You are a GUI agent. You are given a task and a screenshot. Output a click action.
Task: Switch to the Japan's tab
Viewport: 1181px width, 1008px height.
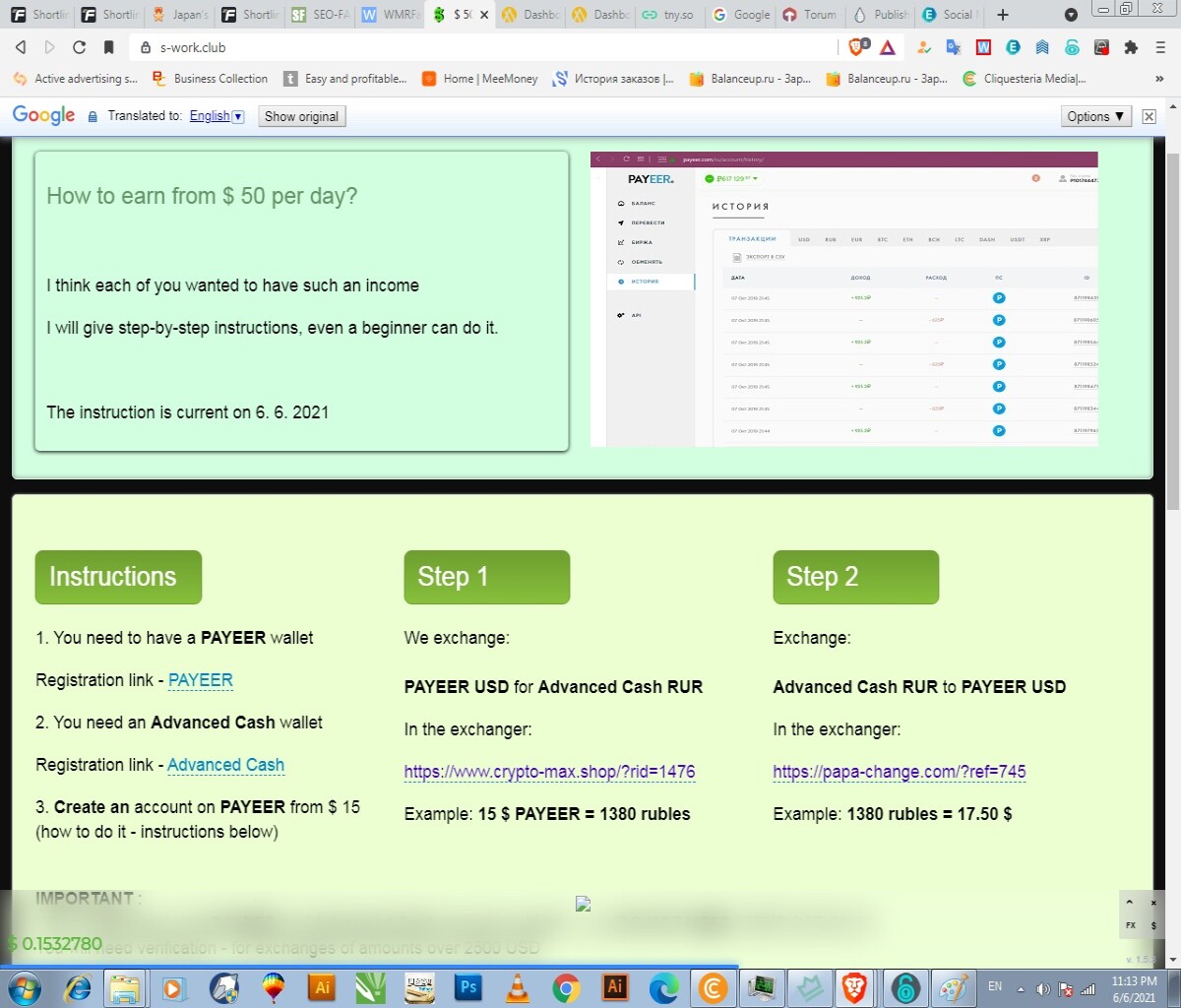179,15
